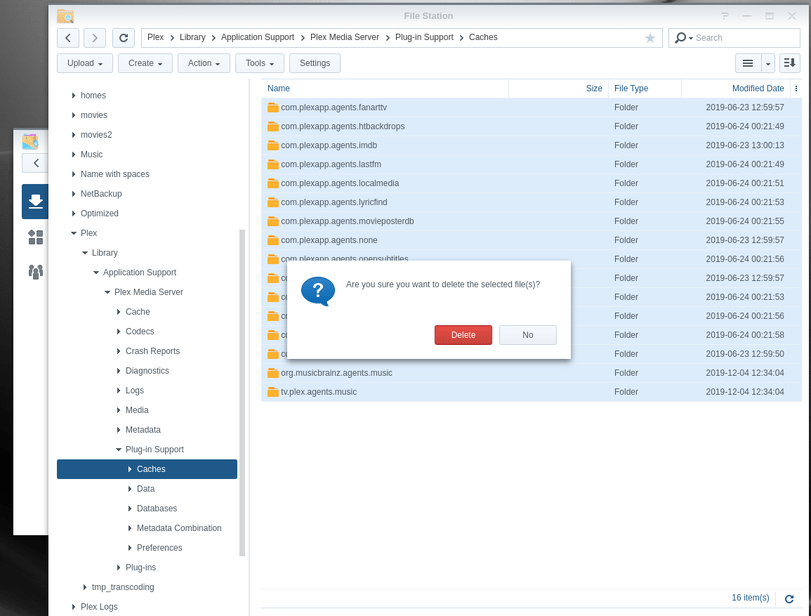Expand the Codecs folder tree arrow
The width and height of the screenshot is (811, 616).
[x=118, y=332]
